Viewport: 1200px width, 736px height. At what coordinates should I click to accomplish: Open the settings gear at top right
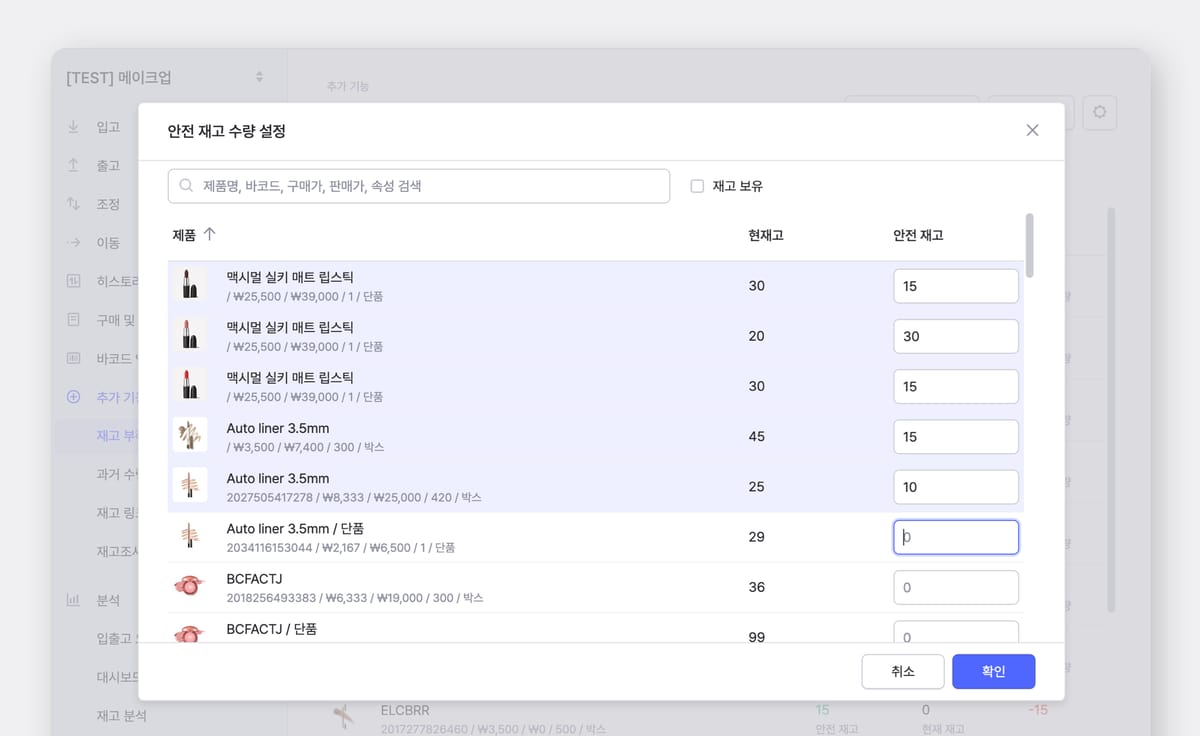pos(1100,113)
